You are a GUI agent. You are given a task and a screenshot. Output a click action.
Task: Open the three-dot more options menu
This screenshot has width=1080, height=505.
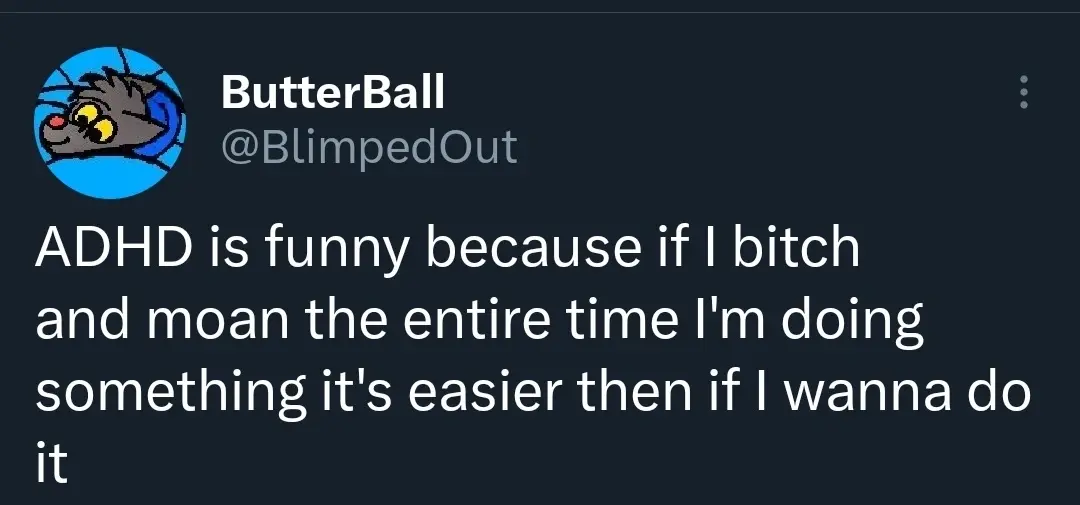(1022, 93)
